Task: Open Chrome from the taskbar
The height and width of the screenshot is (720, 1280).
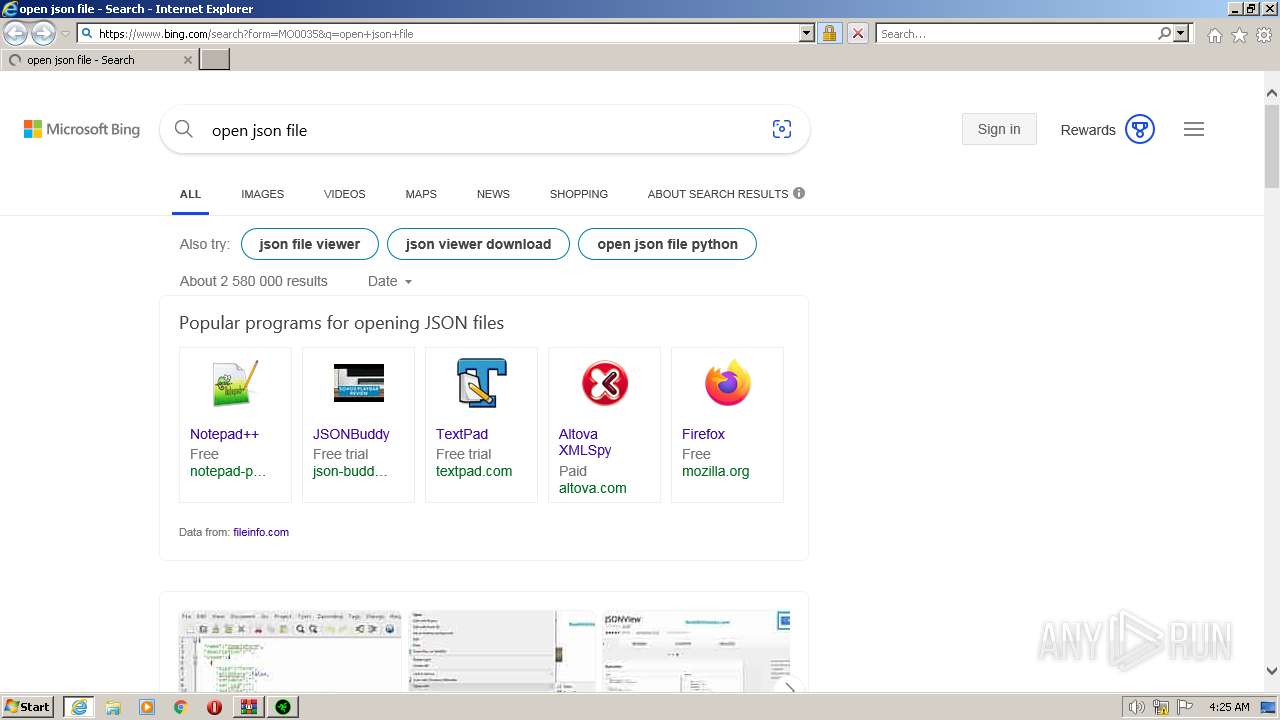Action: (x=180, y=707)
